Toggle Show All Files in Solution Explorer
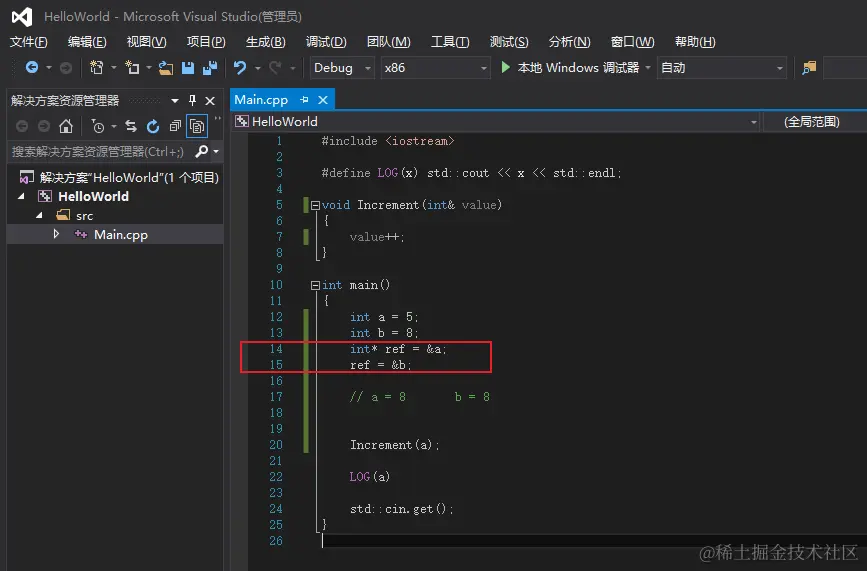 point(197,126)
